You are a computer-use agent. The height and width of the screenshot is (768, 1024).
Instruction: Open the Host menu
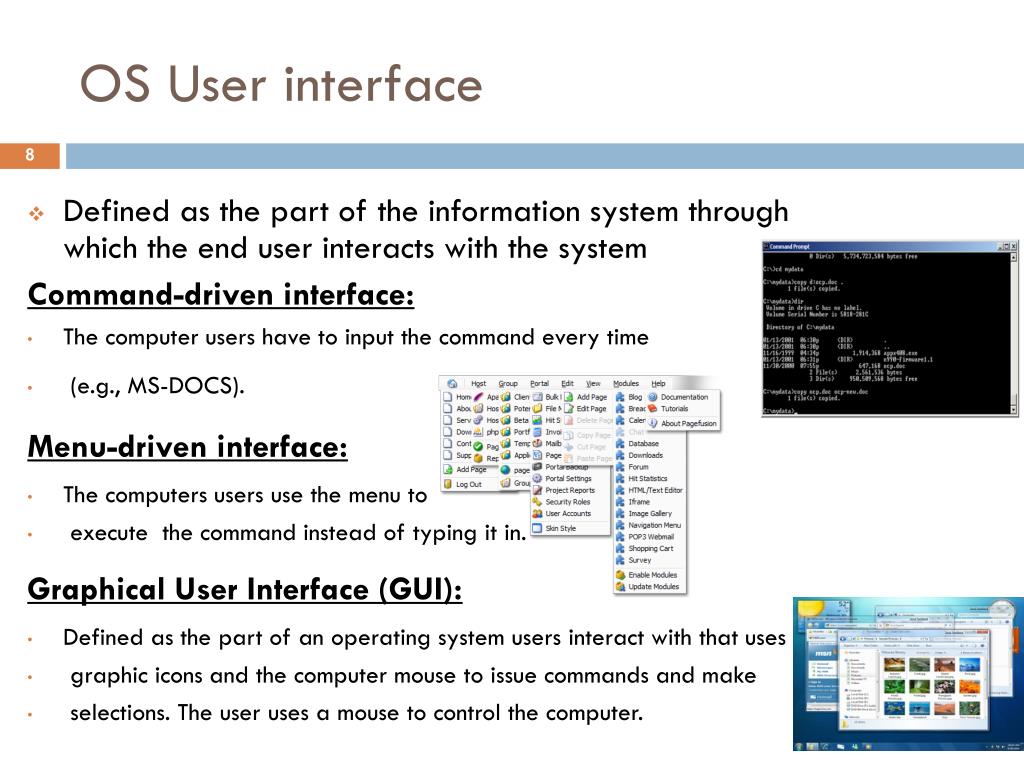coord(479,383)
